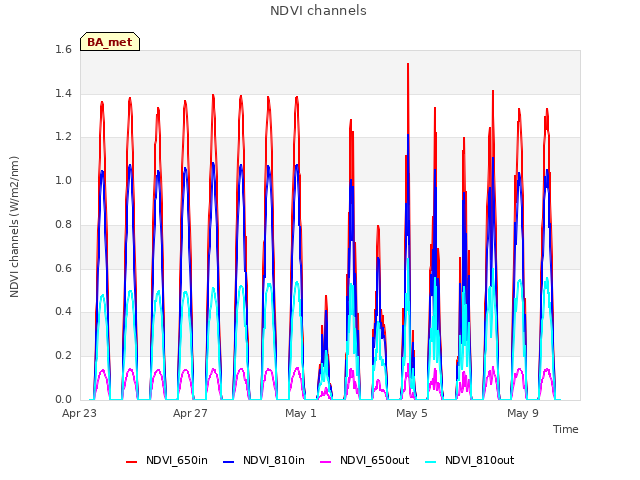Screen dimensions: 640x480
Task: Click the 'Apr 23' x-axis label
Action: pyautogui.click(x=79, y=413)
